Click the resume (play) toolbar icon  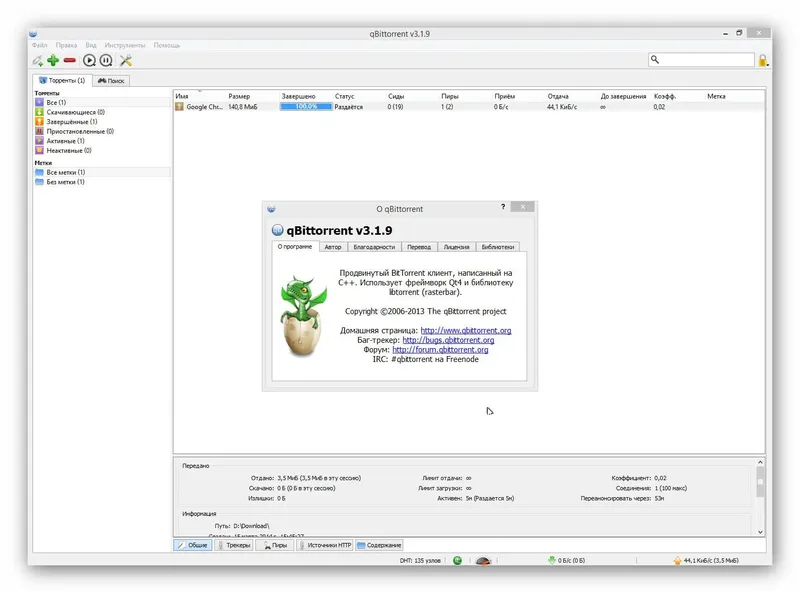(89, 60)
